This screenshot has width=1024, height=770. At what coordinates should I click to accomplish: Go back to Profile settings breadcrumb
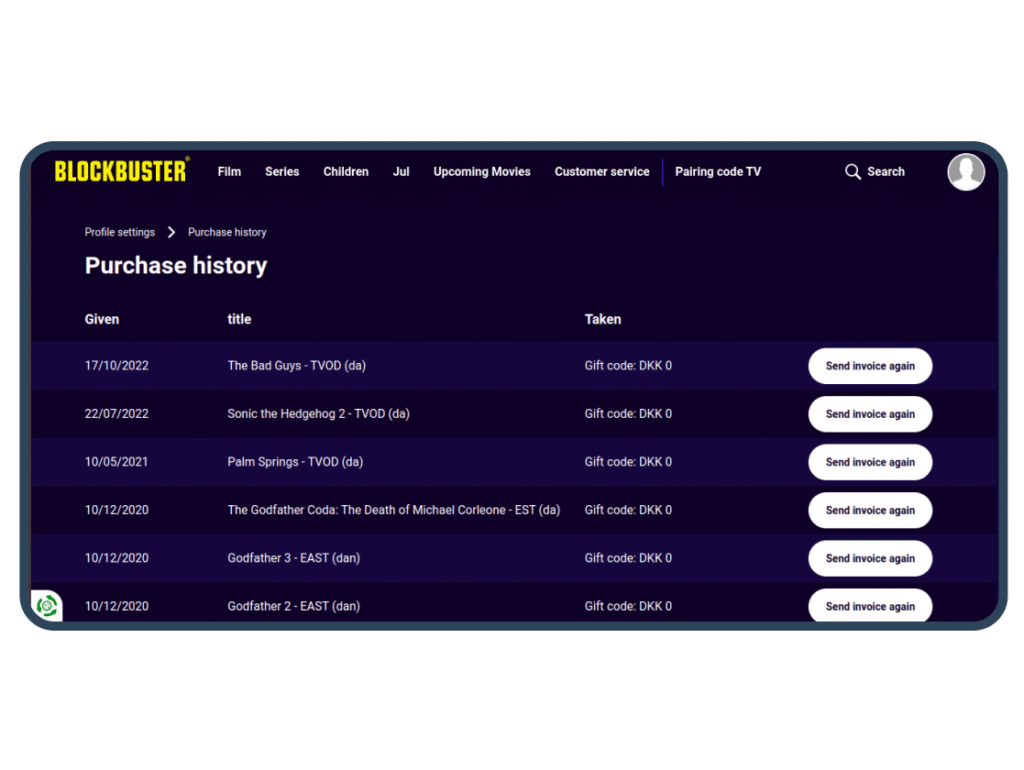click(120, 232)
